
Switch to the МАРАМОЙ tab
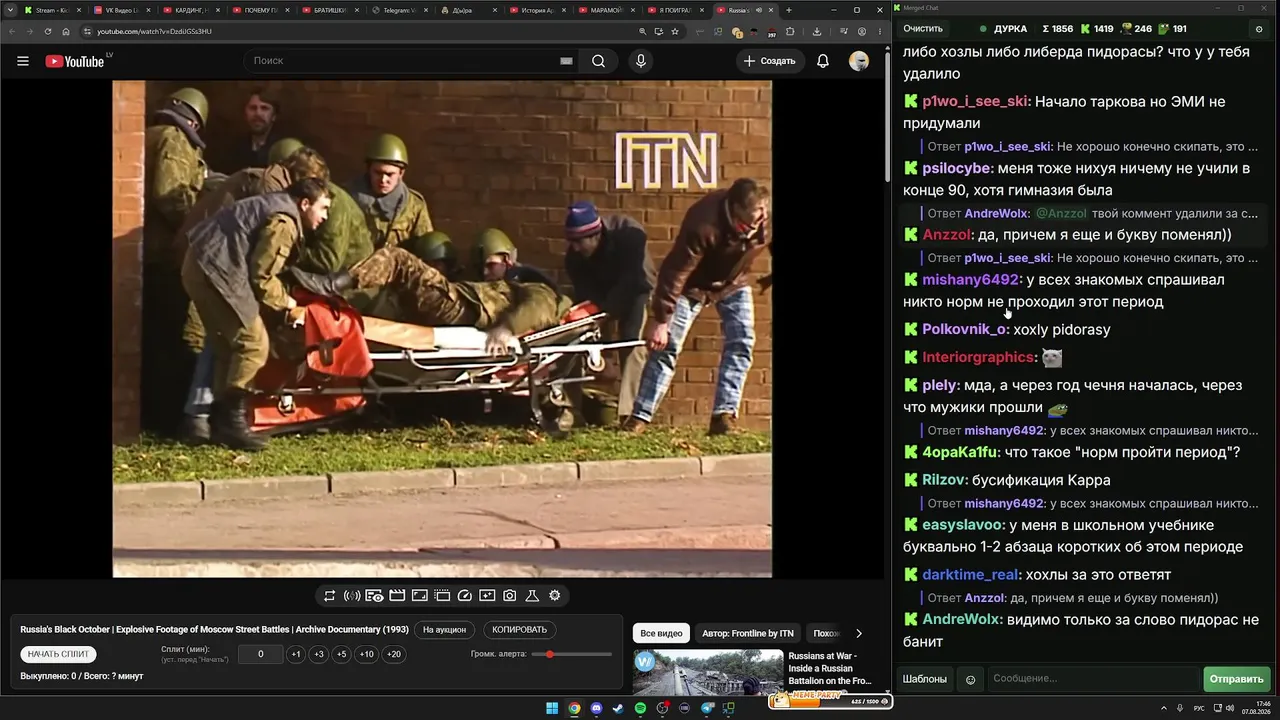click(x=607, y=10)
